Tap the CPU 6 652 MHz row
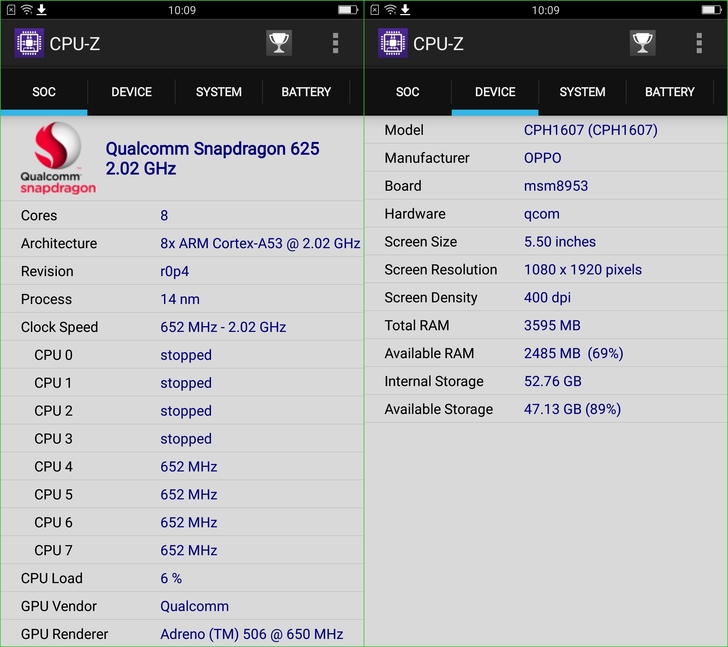Viewport: 728px width, 647px height. click(182, 522)
